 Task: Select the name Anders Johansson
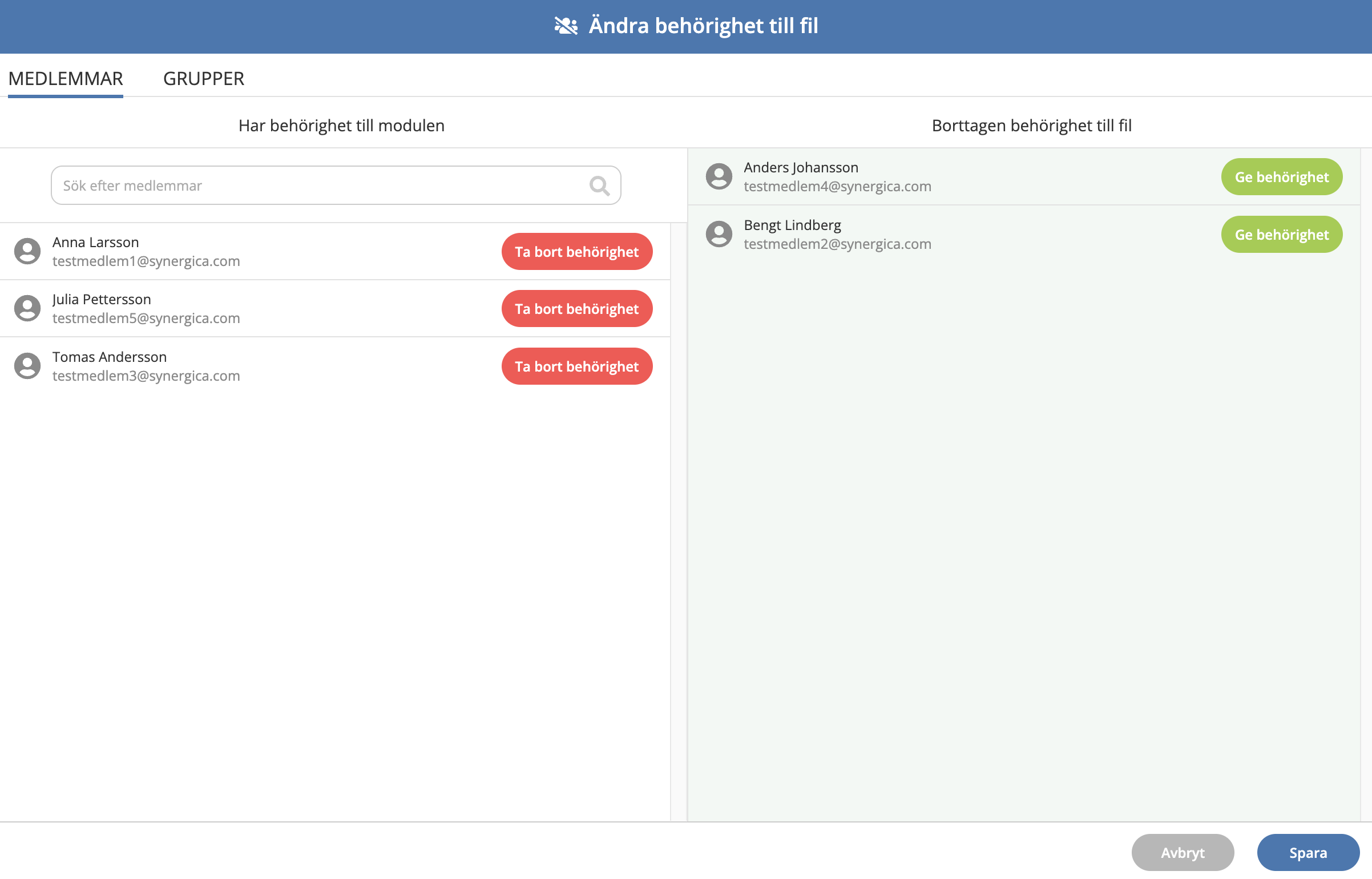[x=801, y=167]
